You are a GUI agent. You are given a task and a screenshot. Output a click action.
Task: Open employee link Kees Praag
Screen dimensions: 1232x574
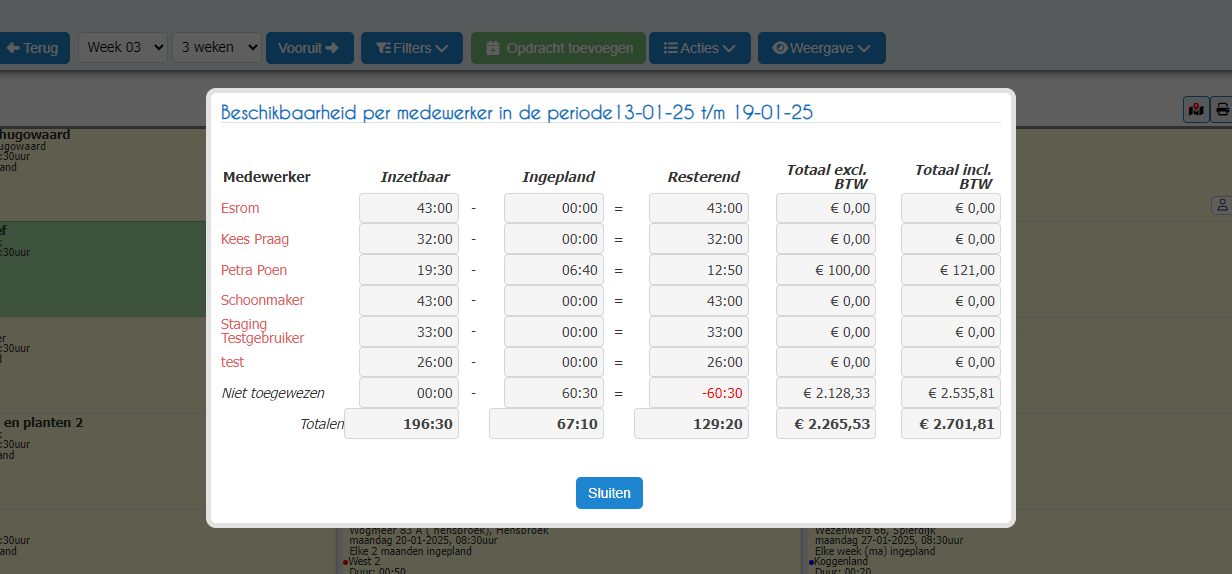coord(254,239)
